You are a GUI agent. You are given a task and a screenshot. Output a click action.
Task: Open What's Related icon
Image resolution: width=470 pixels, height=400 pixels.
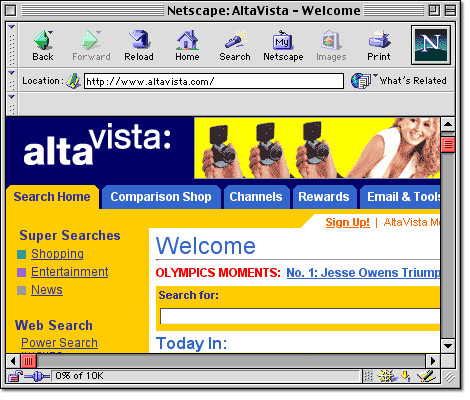point(361,81)
